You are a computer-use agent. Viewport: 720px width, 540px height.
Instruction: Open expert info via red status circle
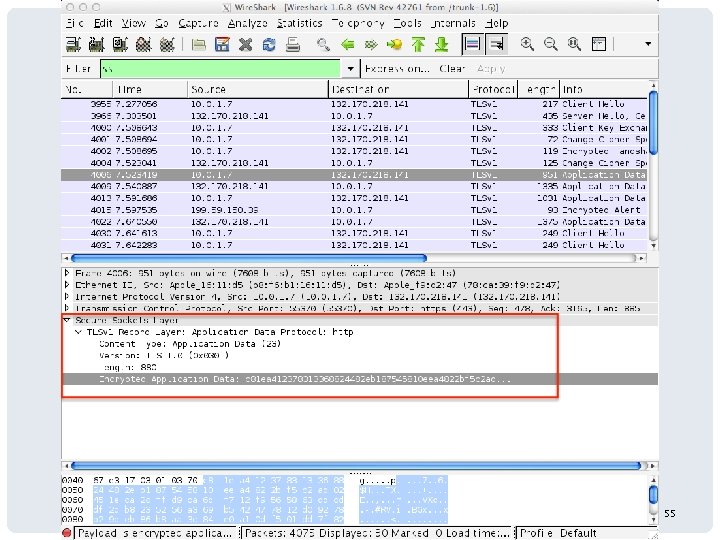coord(67,533)
